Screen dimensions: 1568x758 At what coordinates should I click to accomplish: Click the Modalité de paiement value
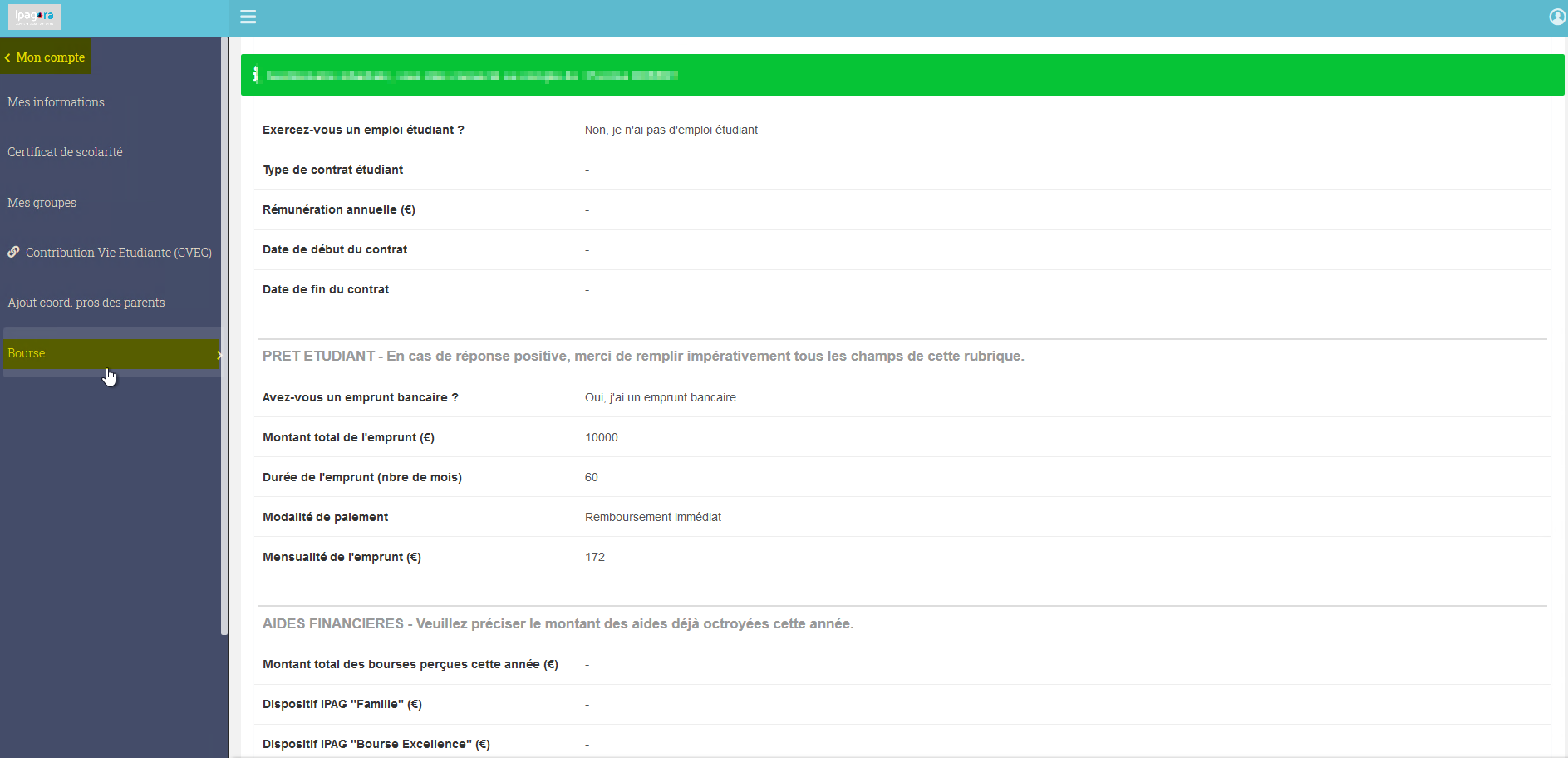click(x=653, y=517)
